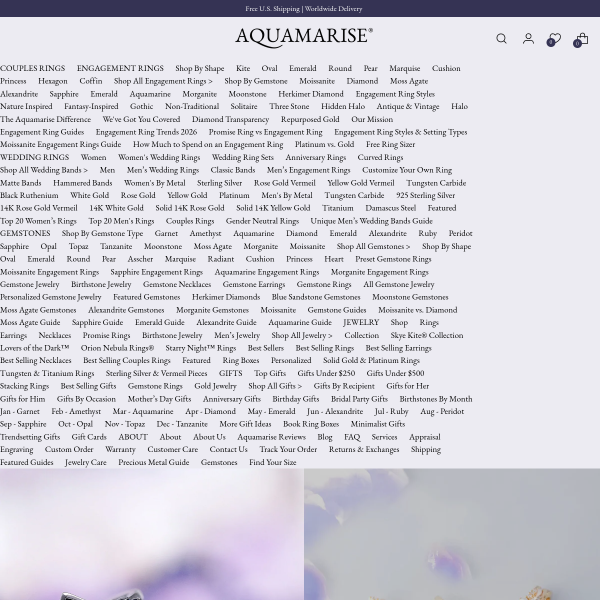Open Top 20 Women's Rings
Viewport: 600px width, 600px height.
tap(38, 221)
